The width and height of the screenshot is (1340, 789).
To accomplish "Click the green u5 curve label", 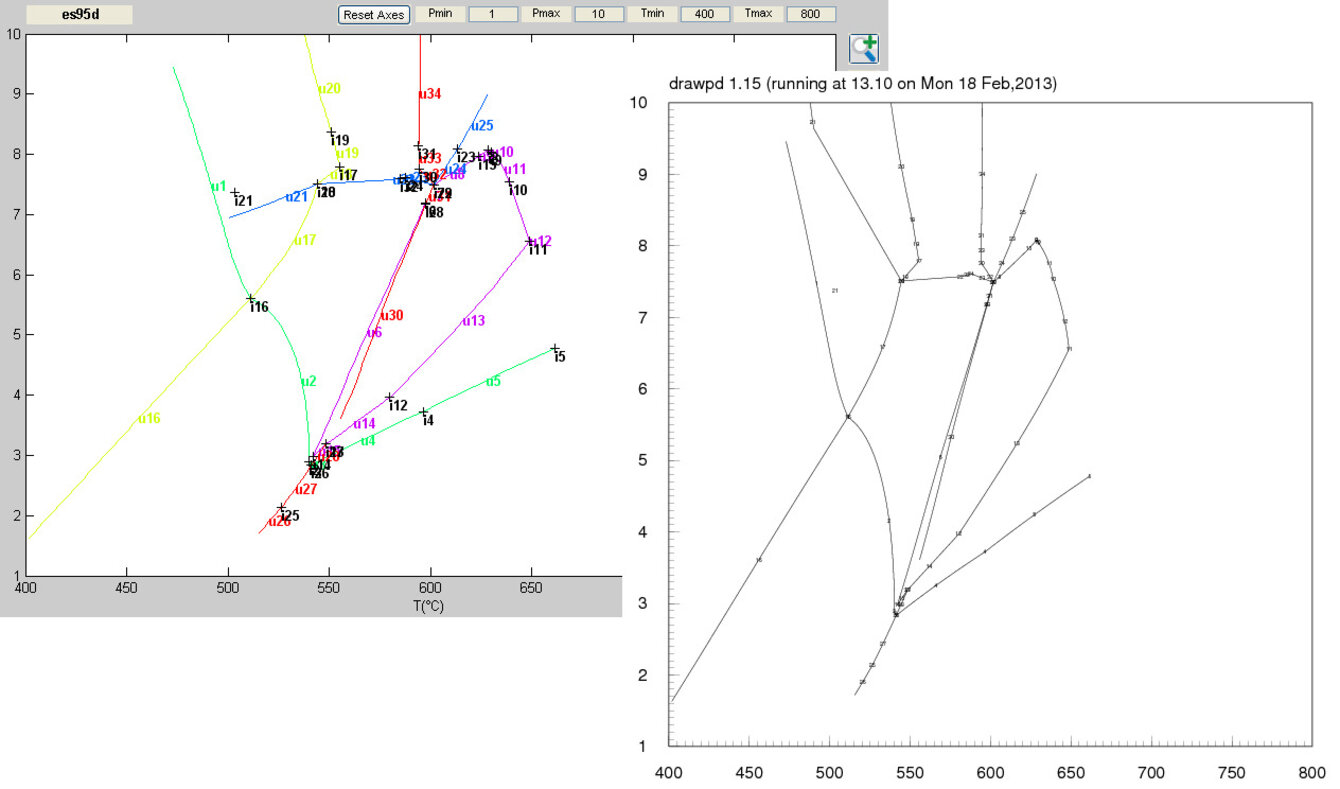I will [x=493, y=381].
